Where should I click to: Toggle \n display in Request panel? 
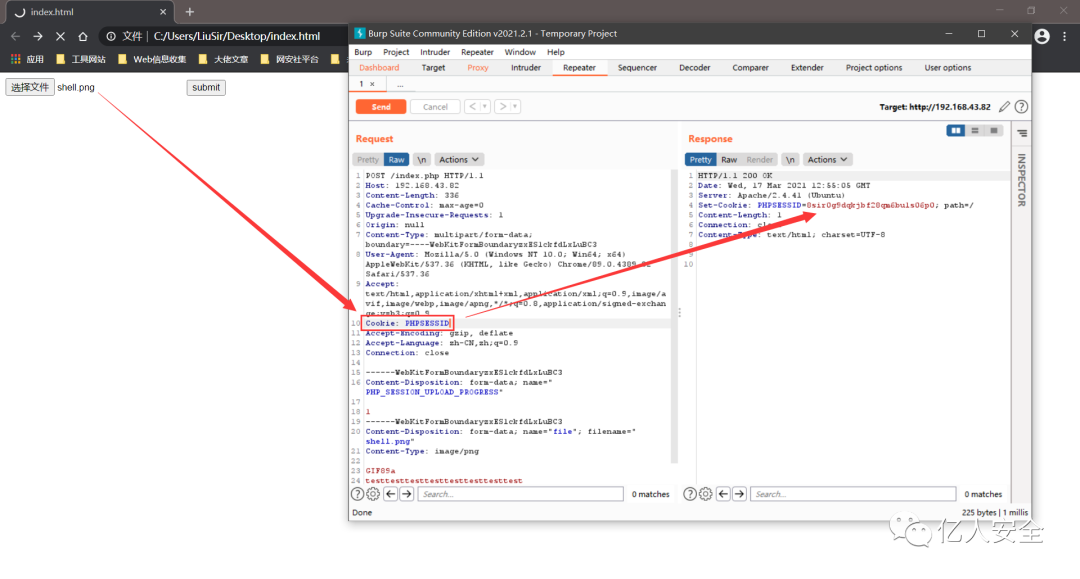[x=422, y=160]
